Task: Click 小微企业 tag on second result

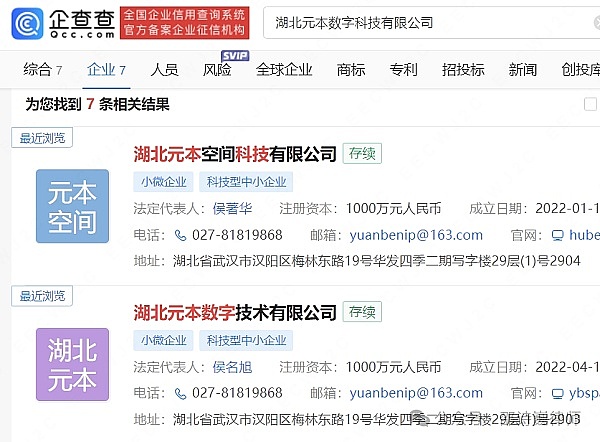Action: click(161, 339)
